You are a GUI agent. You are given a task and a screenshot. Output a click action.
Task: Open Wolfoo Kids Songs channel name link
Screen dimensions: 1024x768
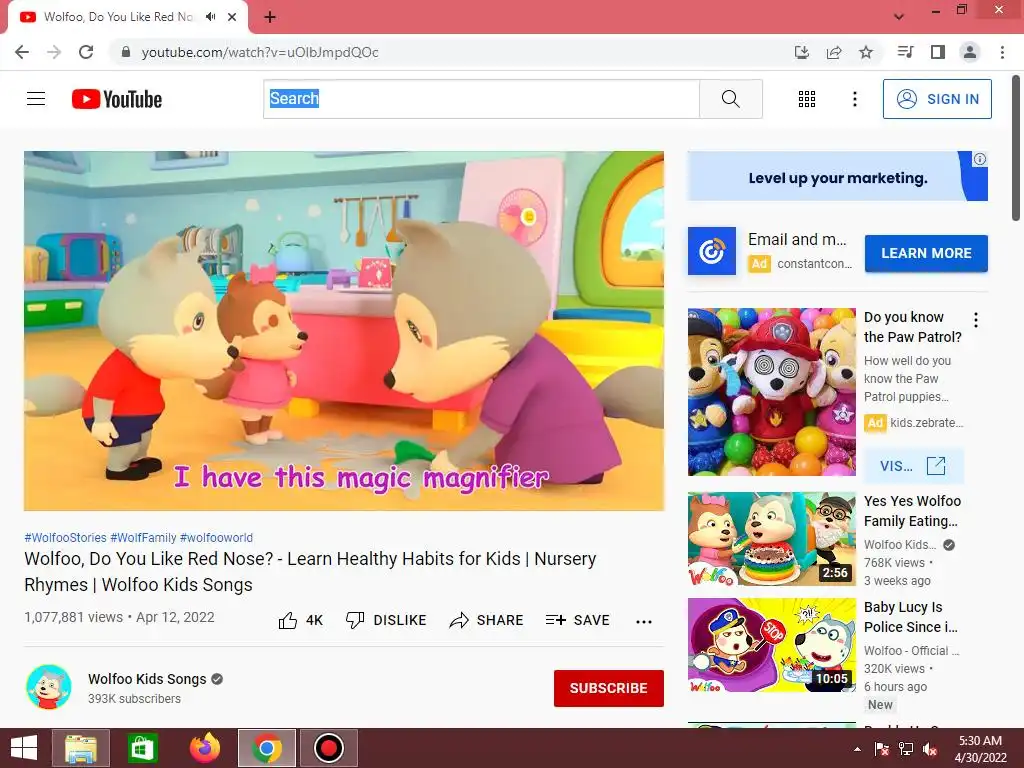147,679
